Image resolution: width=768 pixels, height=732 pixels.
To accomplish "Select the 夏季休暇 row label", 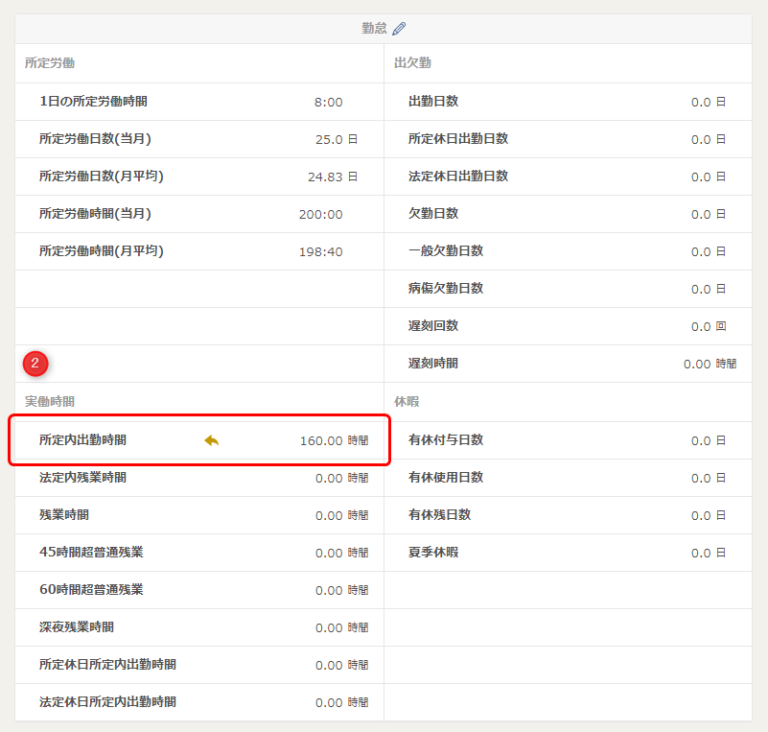I will pos(433,552).
